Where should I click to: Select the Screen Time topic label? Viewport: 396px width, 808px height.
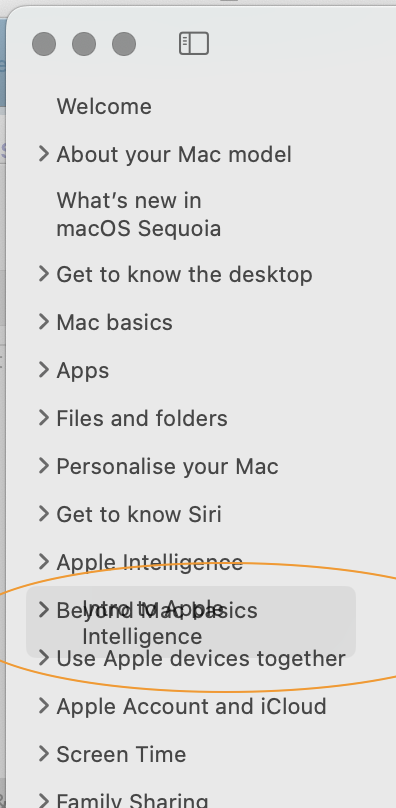pyautogui.click(x=121, y=754)
